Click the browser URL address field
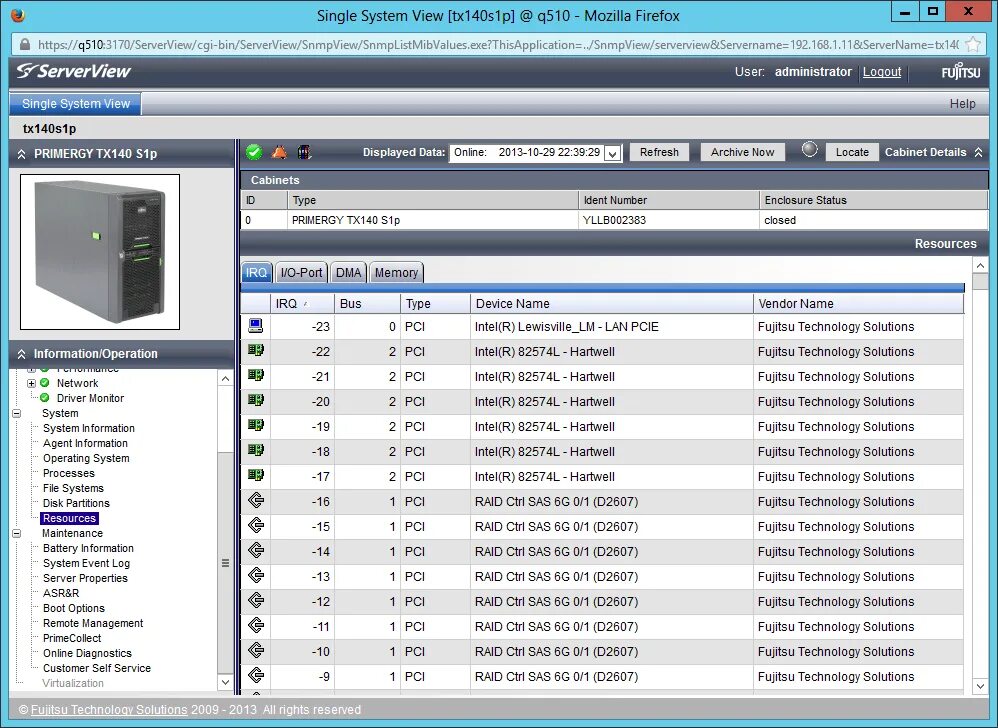 click(497, 45)
